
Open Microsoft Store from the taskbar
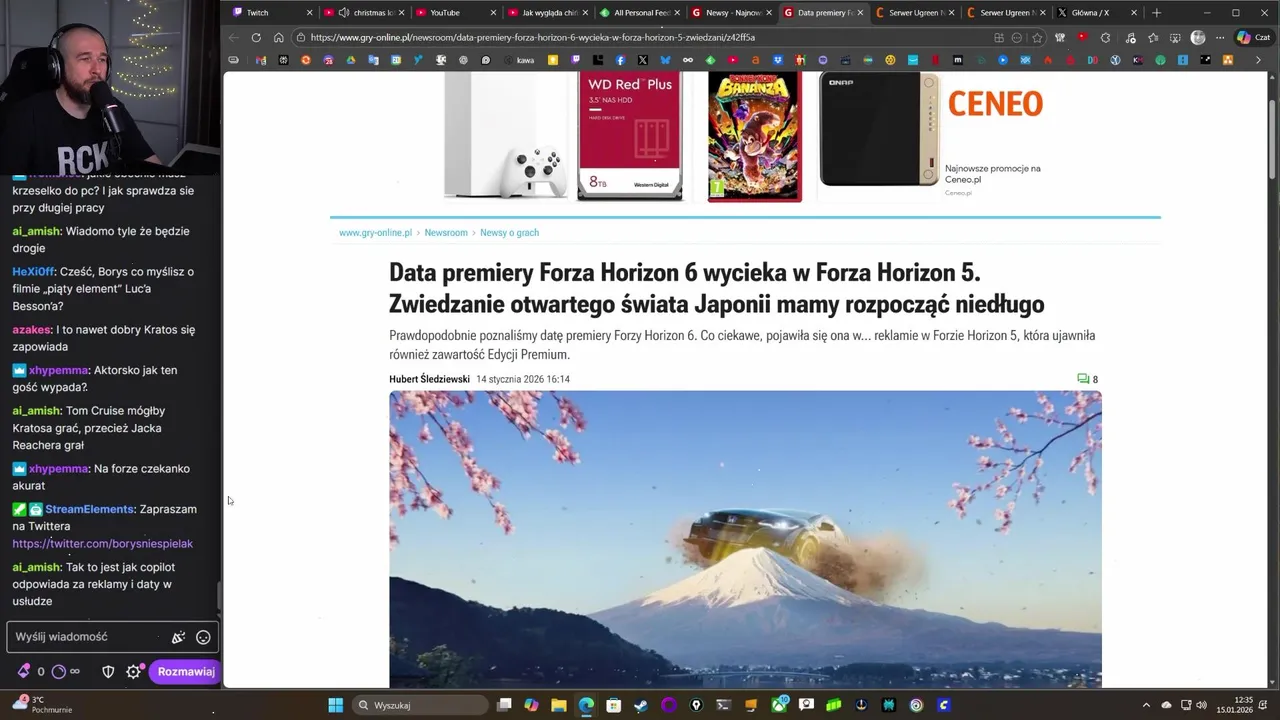pos(614,705)
